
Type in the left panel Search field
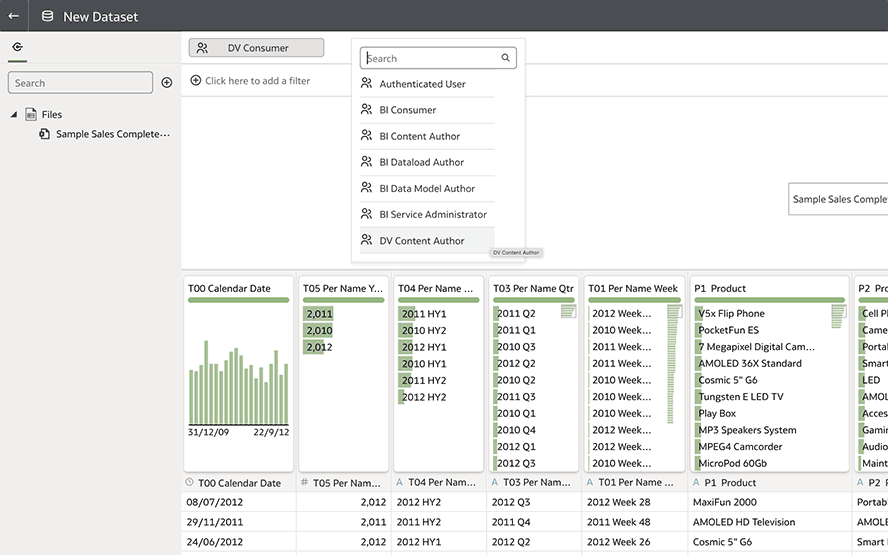click(x=80, y=83)
